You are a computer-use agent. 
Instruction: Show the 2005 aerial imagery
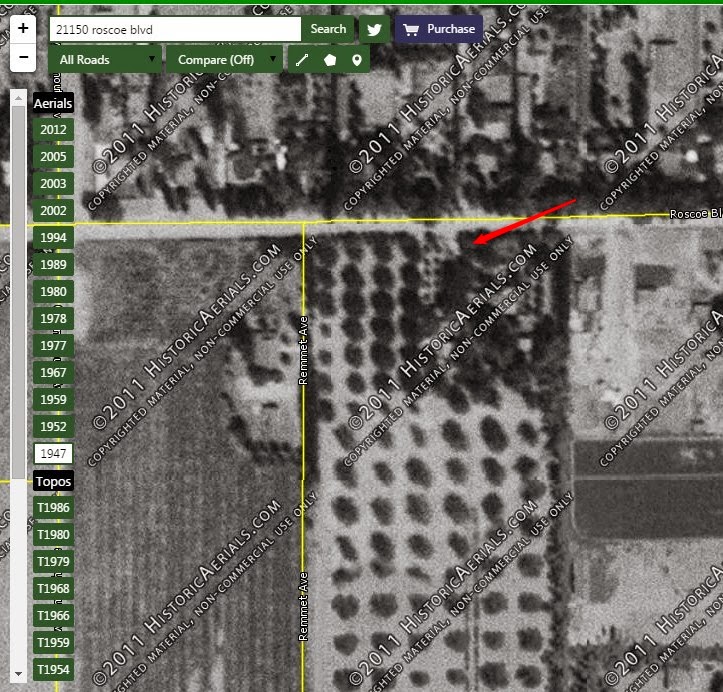coord(53,157)
